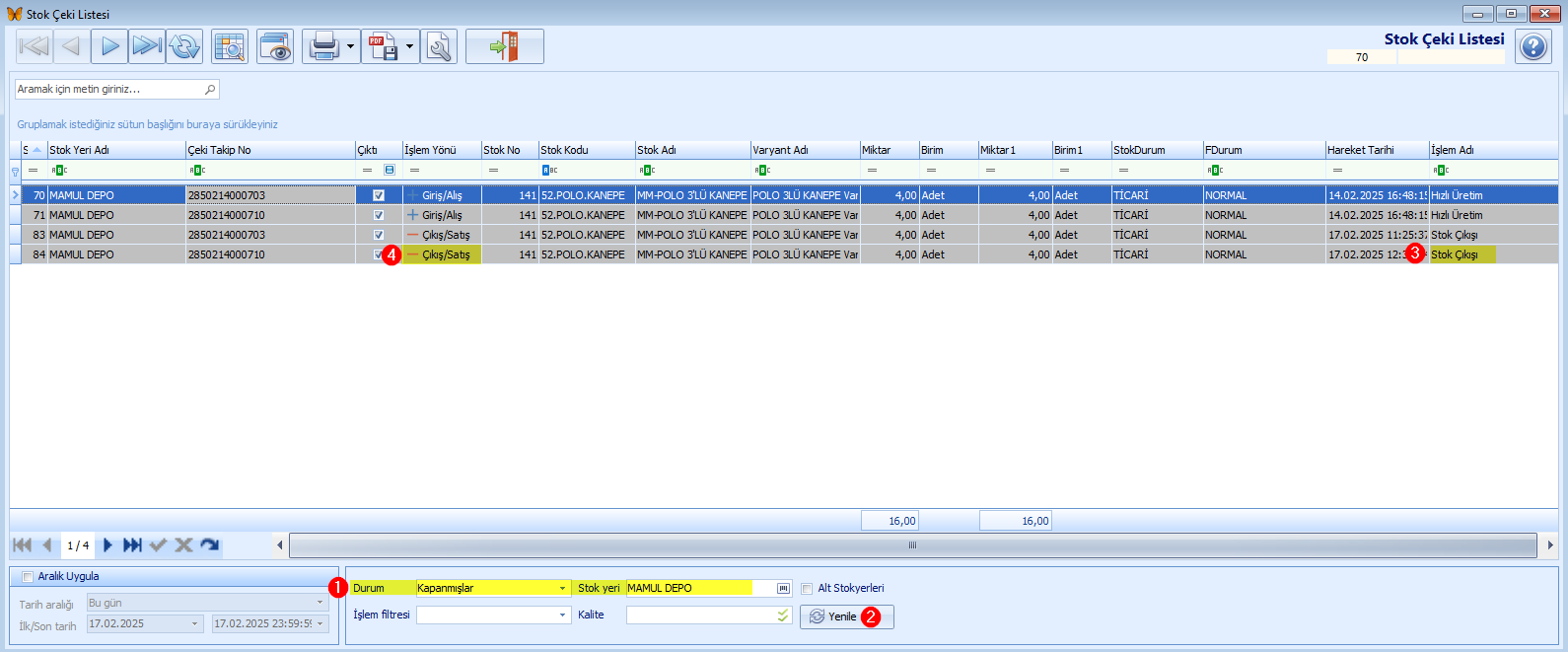Click the horizontal scrollbar thumb
This screenshot has width=1568, height=652.
click(x=912, y=545)
